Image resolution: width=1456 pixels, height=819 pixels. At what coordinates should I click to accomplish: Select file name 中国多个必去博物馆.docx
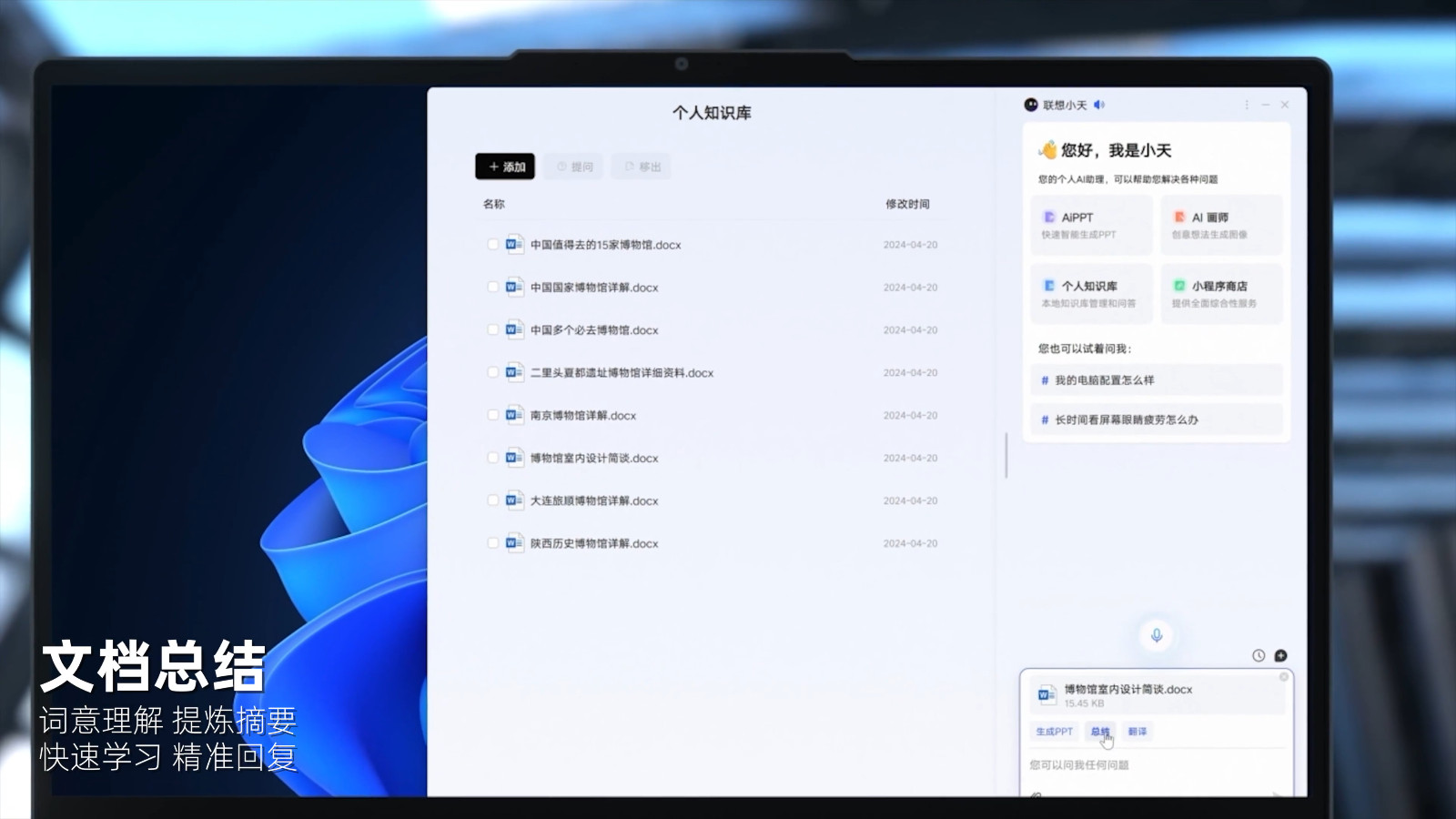coord(594,330)
